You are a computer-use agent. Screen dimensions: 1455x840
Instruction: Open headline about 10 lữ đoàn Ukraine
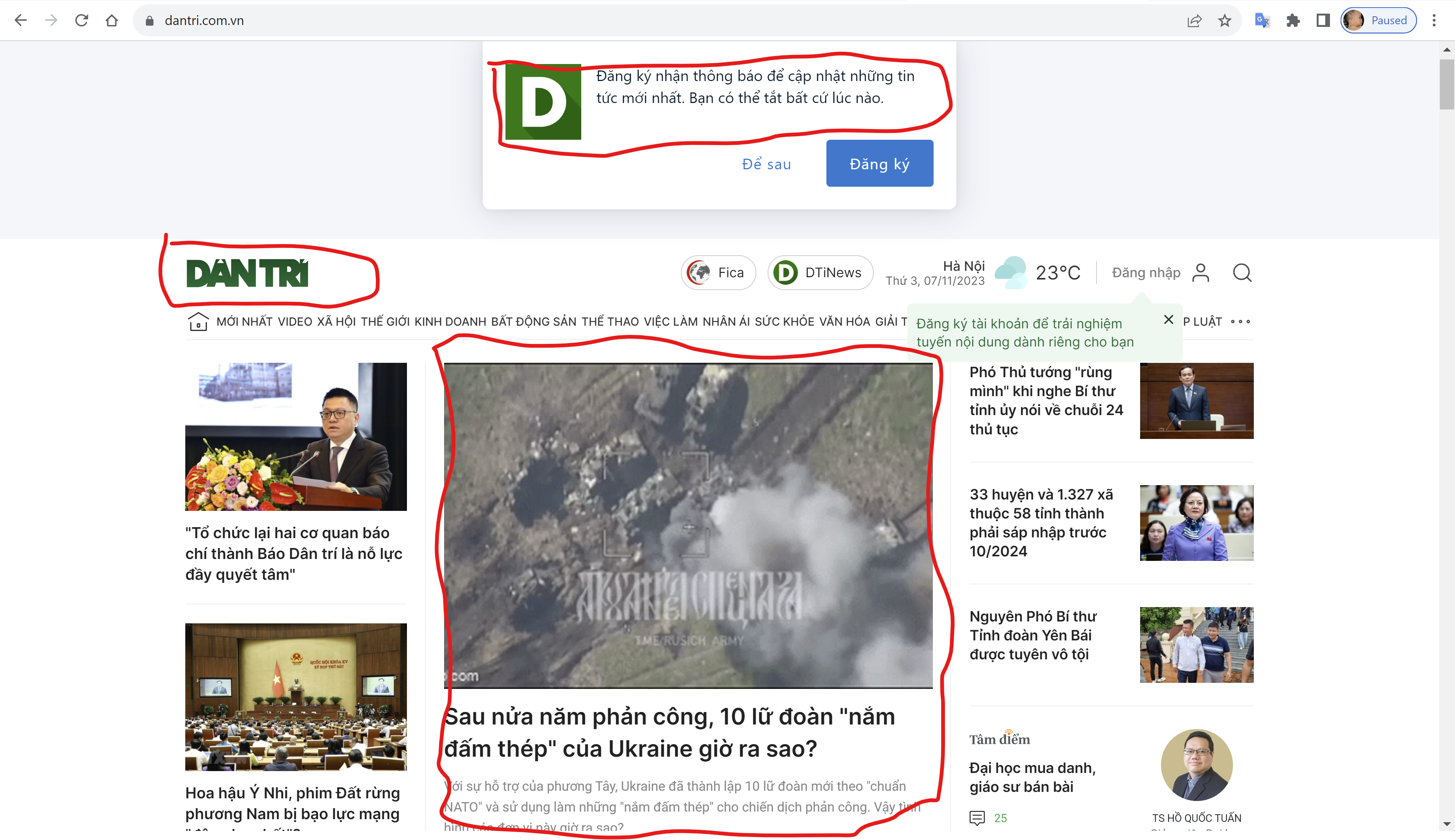click(x=670, y=733)
